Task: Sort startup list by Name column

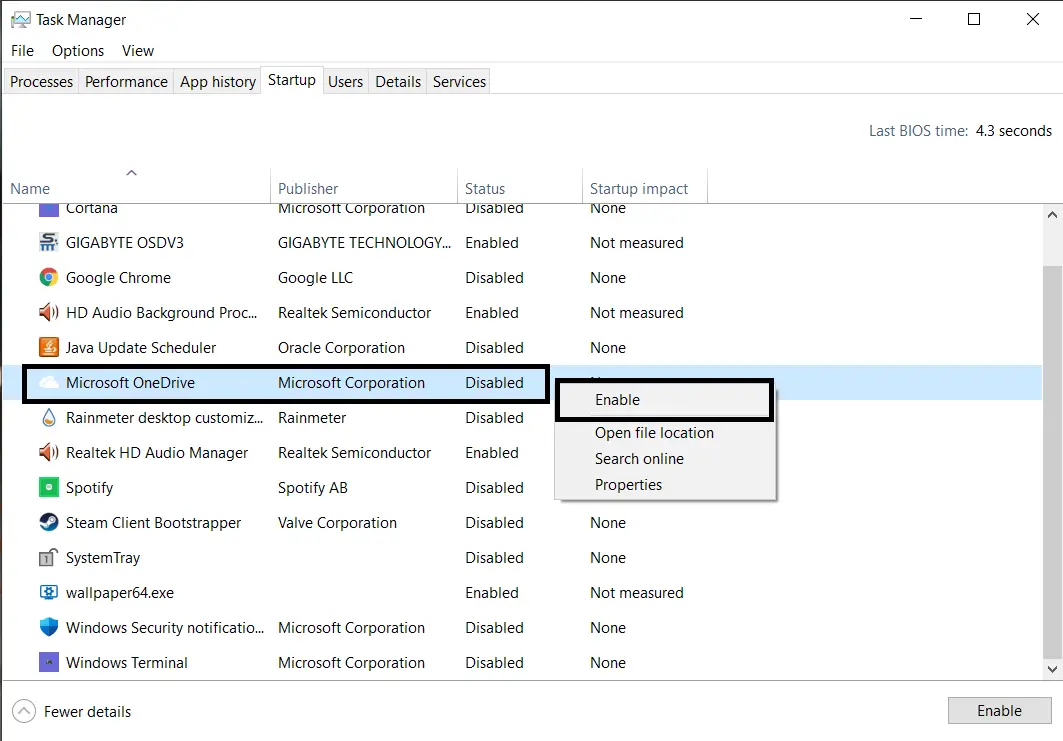Action: pos(136,185)
